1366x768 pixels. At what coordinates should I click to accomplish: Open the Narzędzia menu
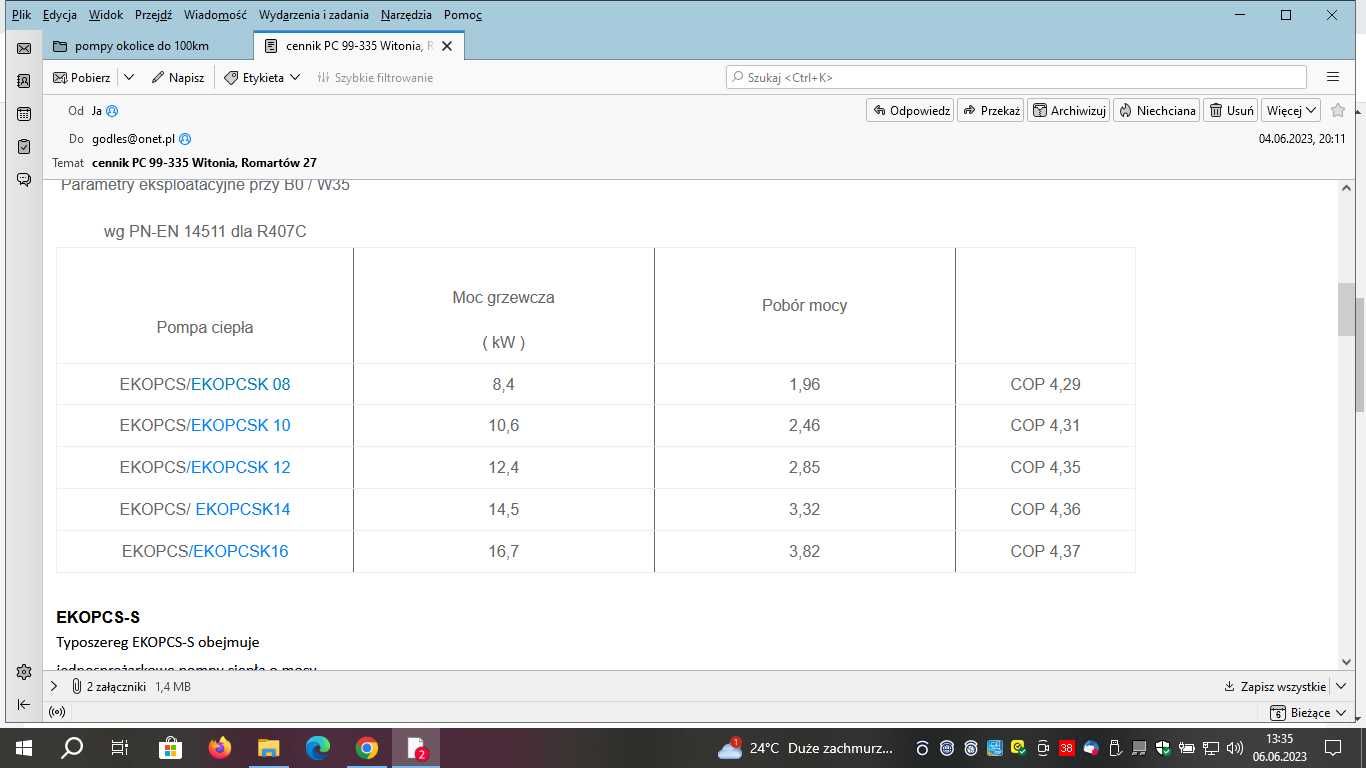tap(406, 15)
